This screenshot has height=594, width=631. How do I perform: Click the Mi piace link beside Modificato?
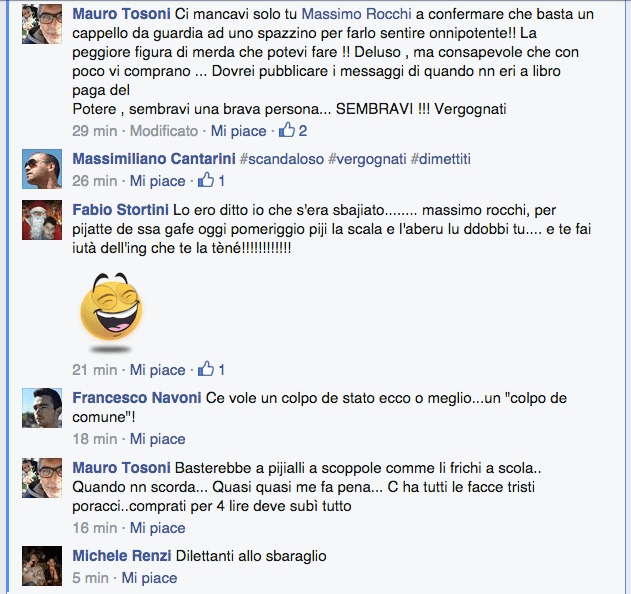click(x=239, y=131)
